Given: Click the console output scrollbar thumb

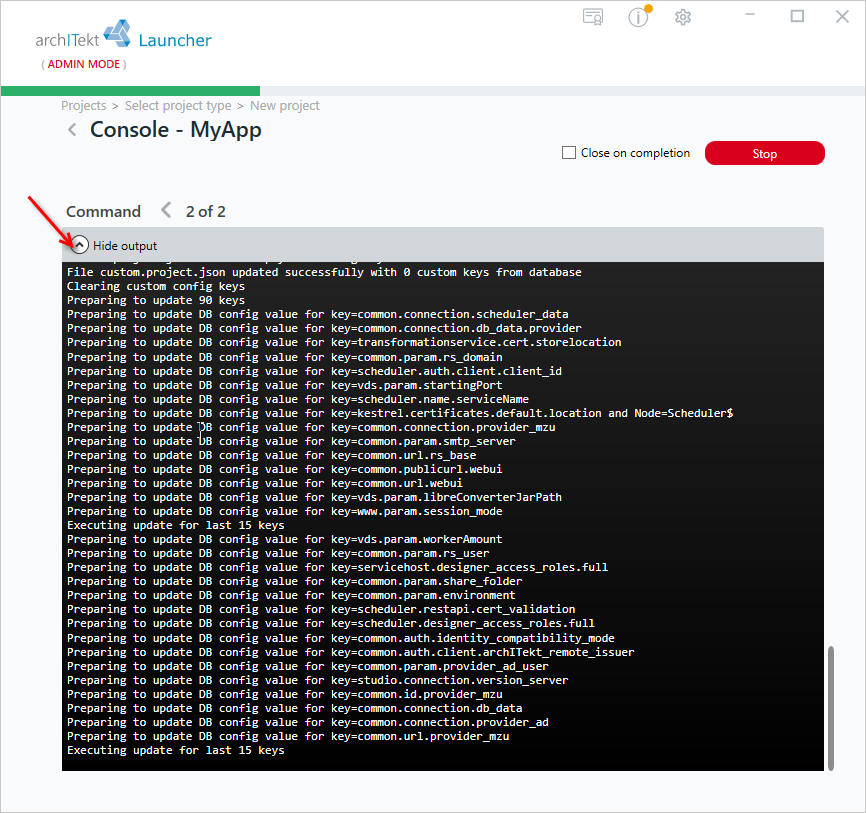Looking at the screenshot, I should 831,708.
